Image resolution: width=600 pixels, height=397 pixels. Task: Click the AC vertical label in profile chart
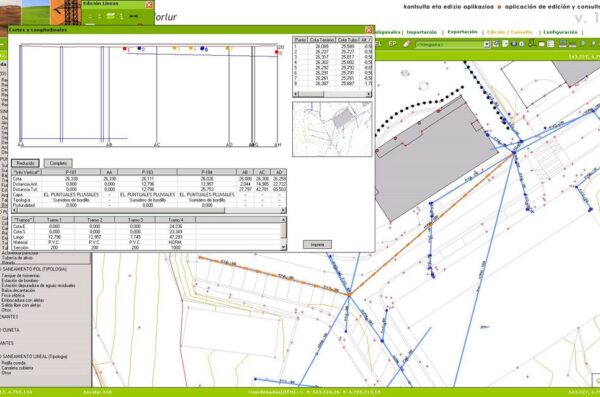coord(157,145)
